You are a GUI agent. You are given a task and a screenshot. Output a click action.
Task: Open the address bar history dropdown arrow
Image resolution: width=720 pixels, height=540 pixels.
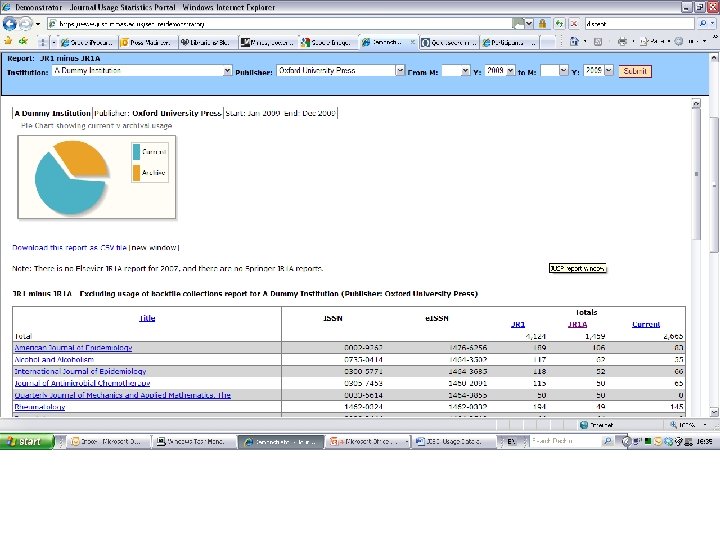[x=529, y=23]
